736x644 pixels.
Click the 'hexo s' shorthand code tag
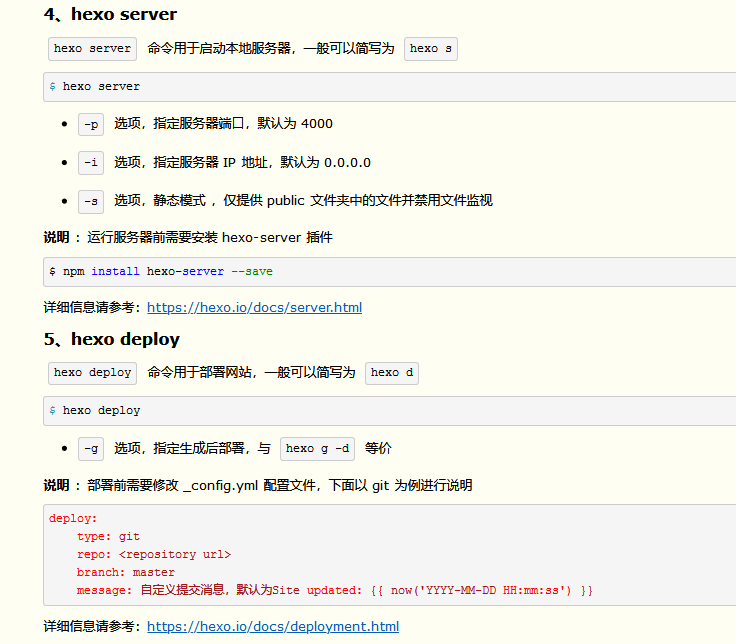point(430,48)
